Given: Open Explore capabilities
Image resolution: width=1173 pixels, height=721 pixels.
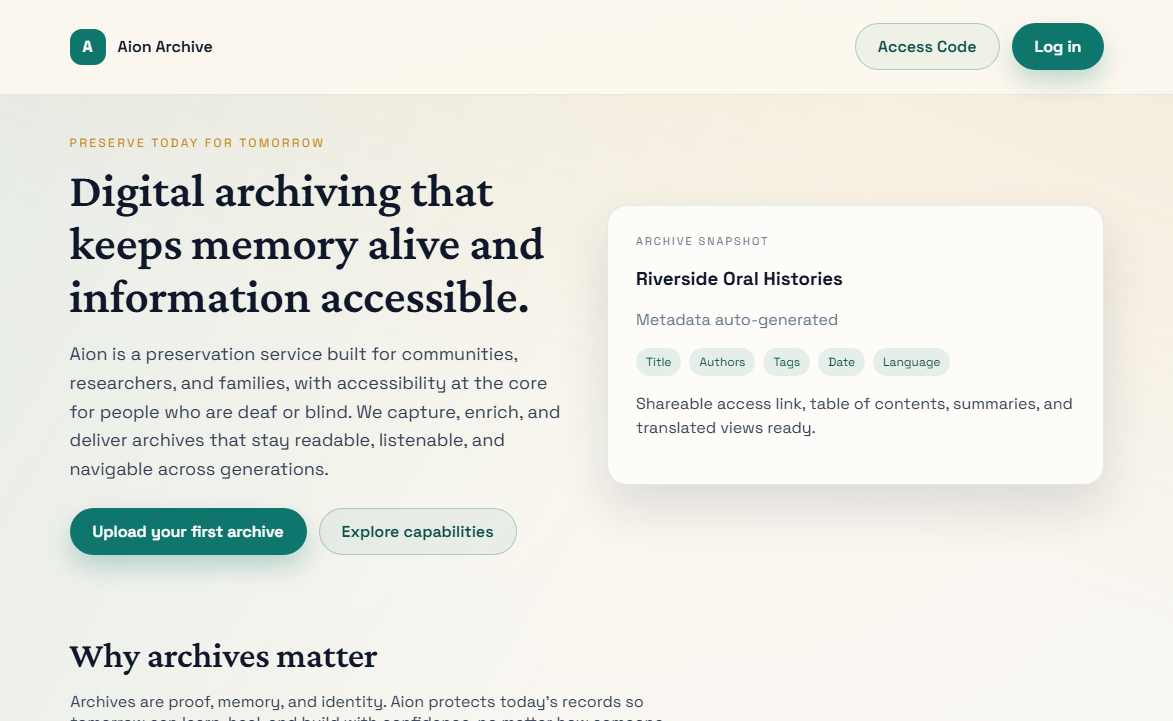Looking at the screenshot, I should (417, 532).
